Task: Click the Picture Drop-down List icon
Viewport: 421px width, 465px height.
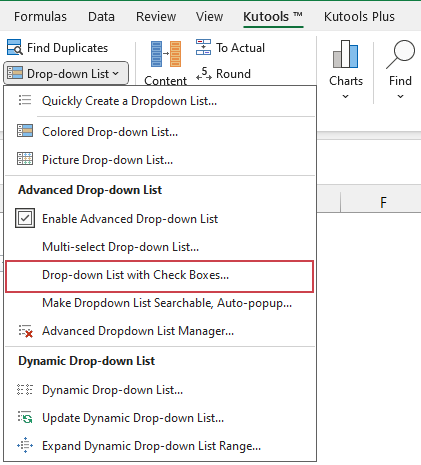Action: tap(25, 159)
